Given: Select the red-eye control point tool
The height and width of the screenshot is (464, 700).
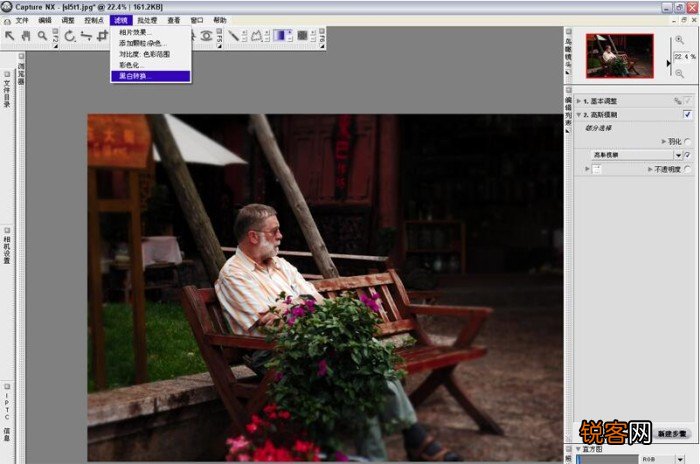Looking at the screenshot, I should (x=206, y=36).
